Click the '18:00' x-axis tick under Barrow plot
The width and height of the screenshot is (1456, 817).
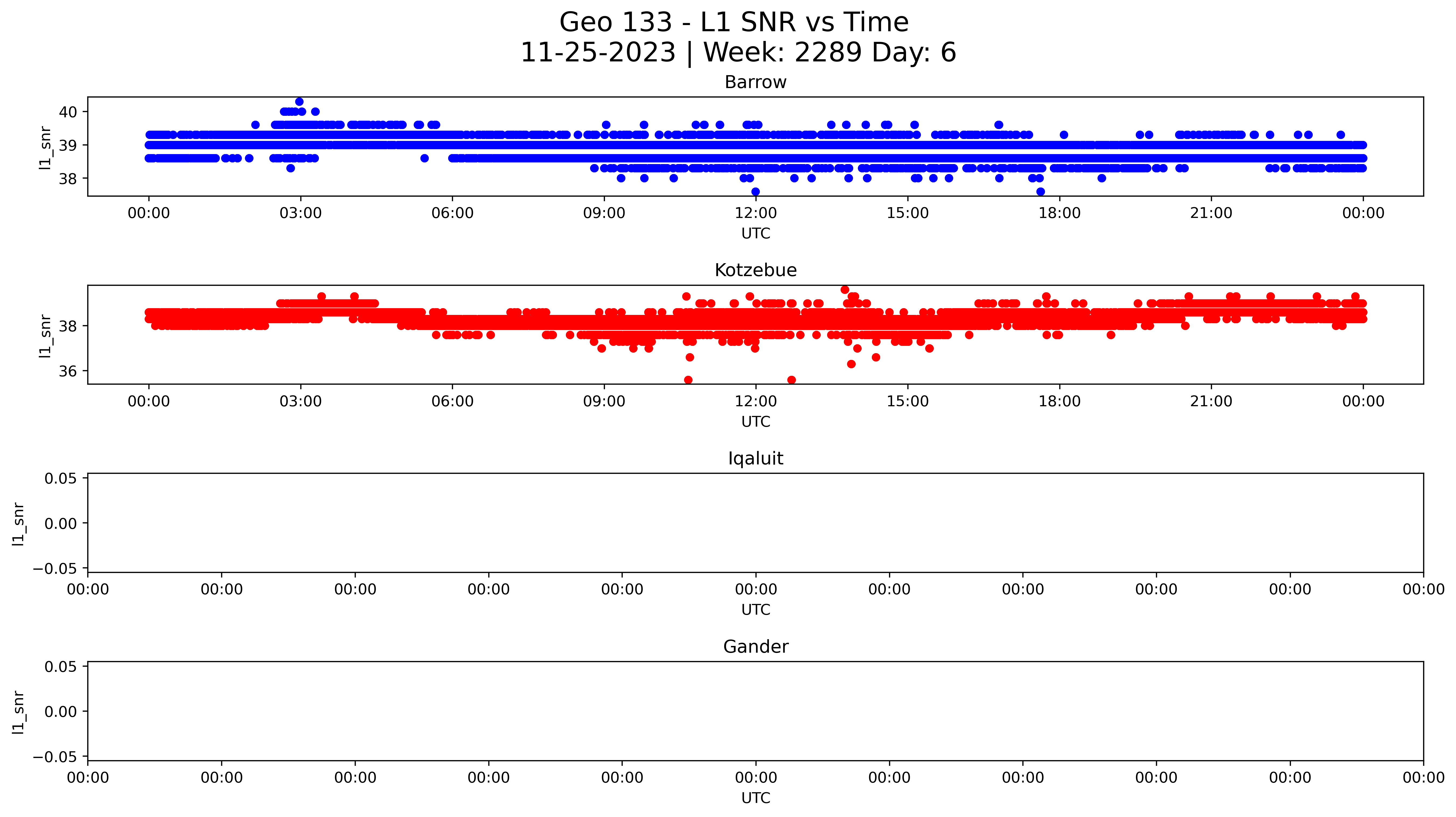[x=1059, y=213]
